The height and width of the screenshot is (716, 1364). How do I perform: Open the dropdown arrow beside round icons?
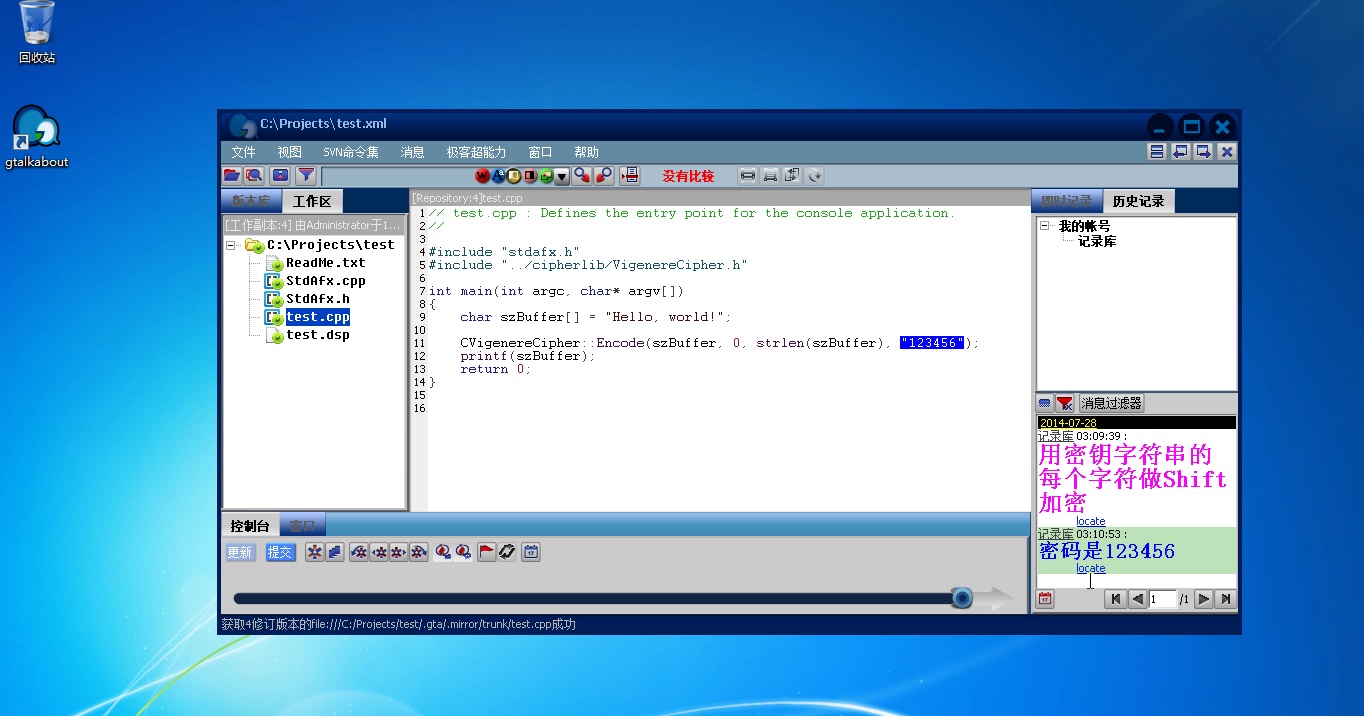[562, 176]
